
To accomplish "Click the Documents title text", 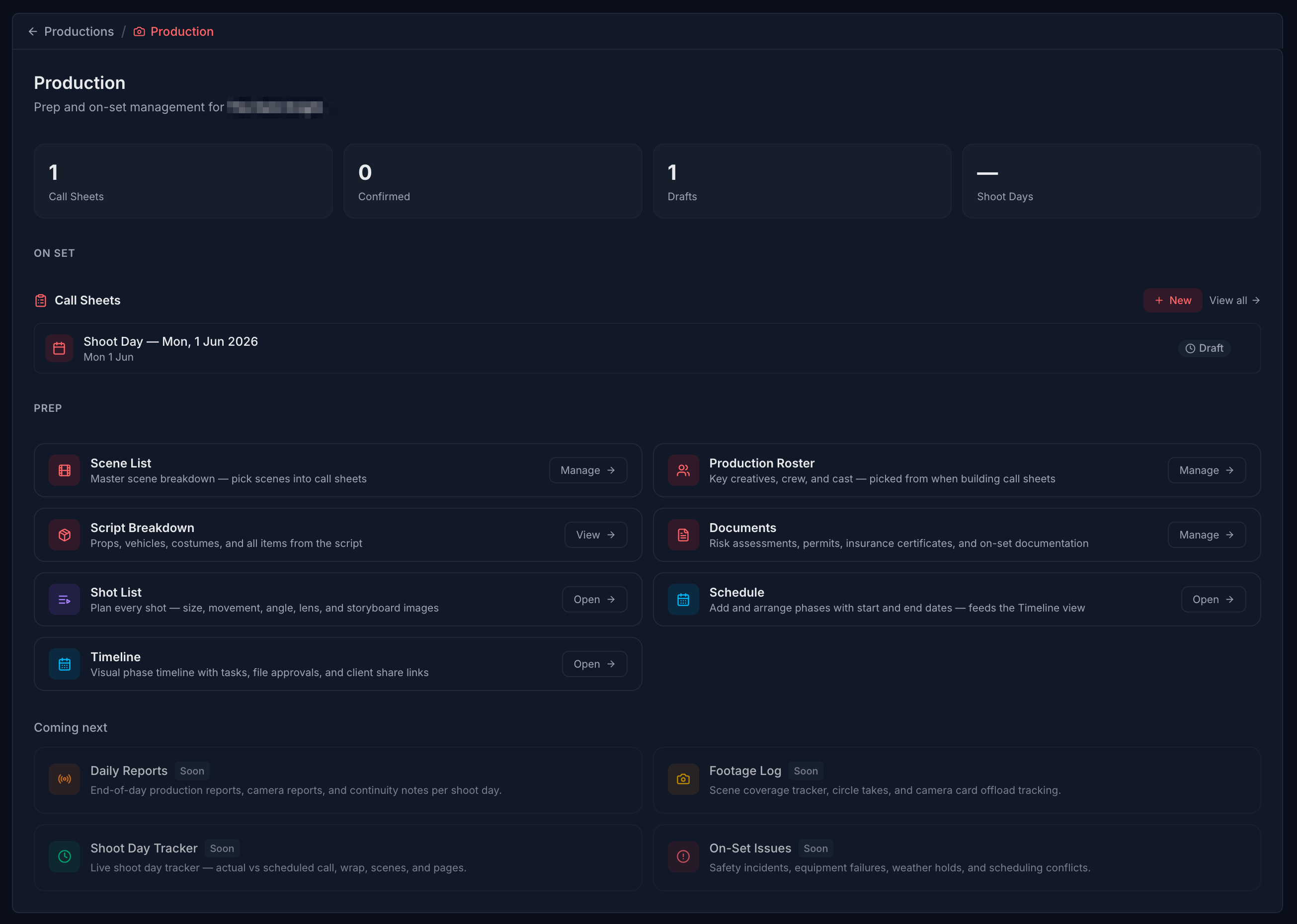I will click(742, 528).
